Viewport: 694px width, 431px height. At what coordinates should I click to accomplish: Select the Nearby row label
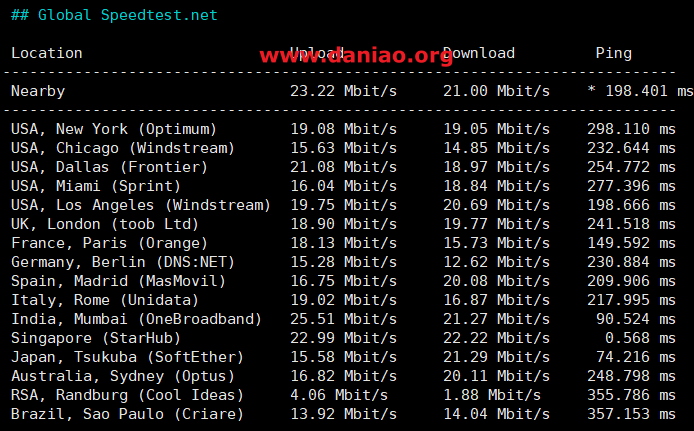38,91
